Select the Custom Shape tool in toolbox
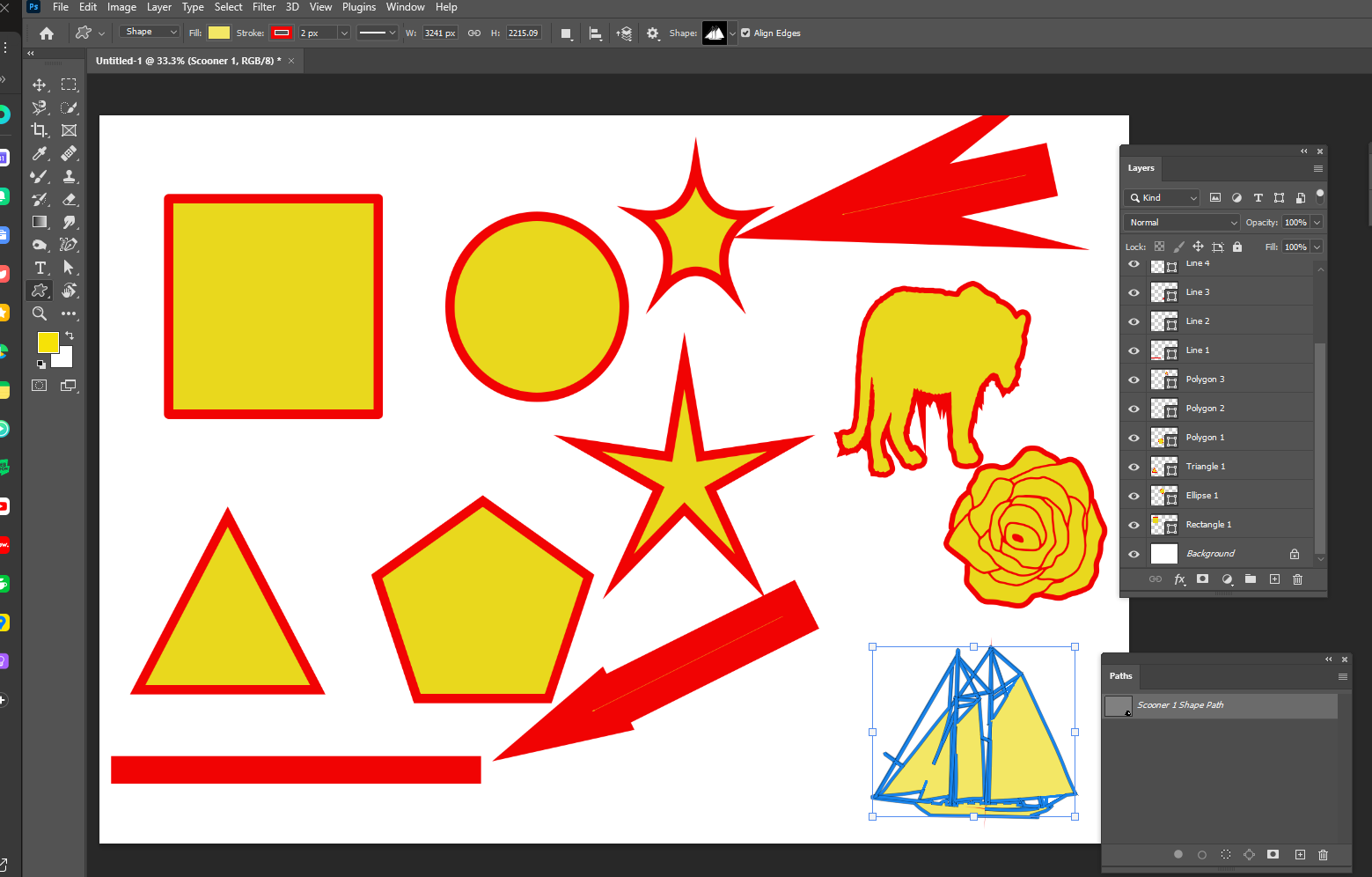The image size is (1372, 877). click(x=40, y=291)
